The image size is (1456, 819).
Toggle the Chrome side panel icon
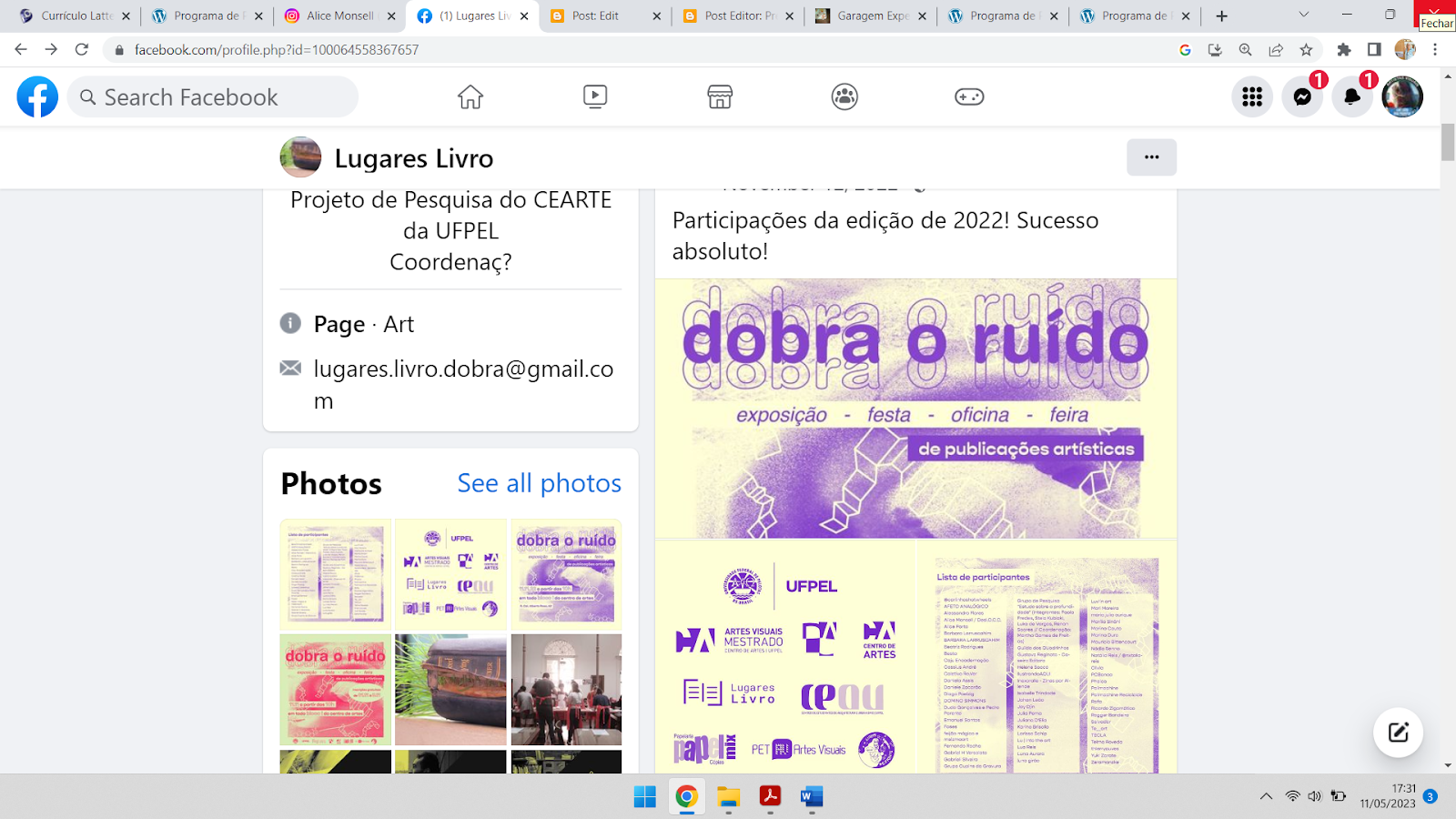coord(1374,50)
